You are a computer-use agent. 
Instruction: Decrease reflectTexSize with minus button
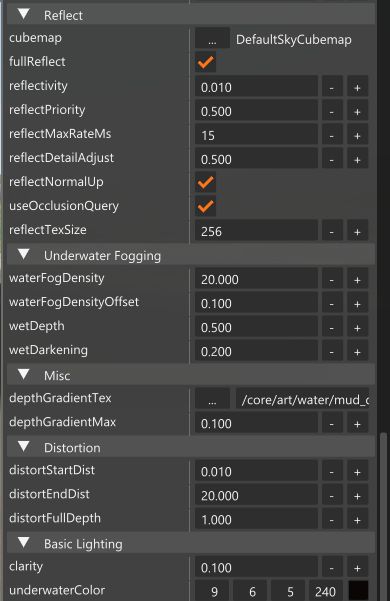click(332, 231)
